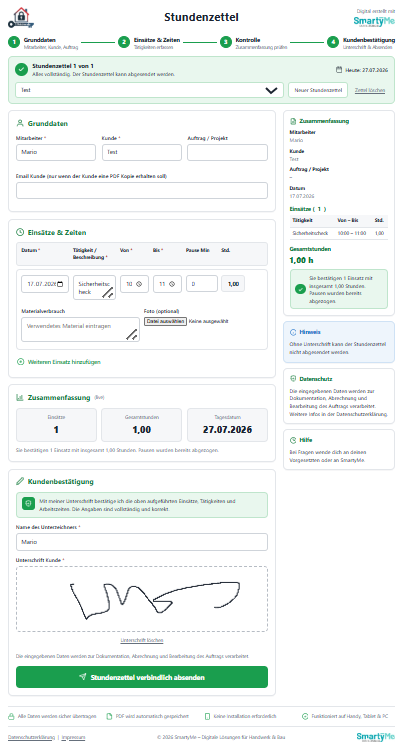
Task: Expand the Stundenzettel selection dropdown showing Test
Action: point(149,90)
